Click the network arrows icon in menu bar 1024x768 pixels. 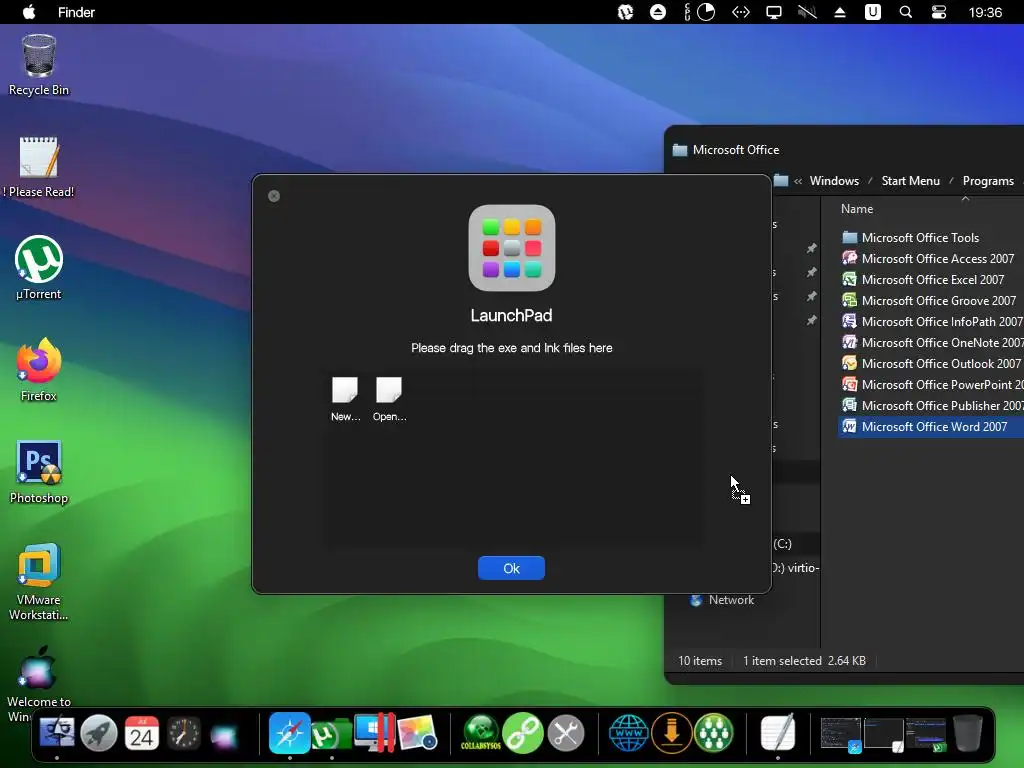click(x=741, y=12)
